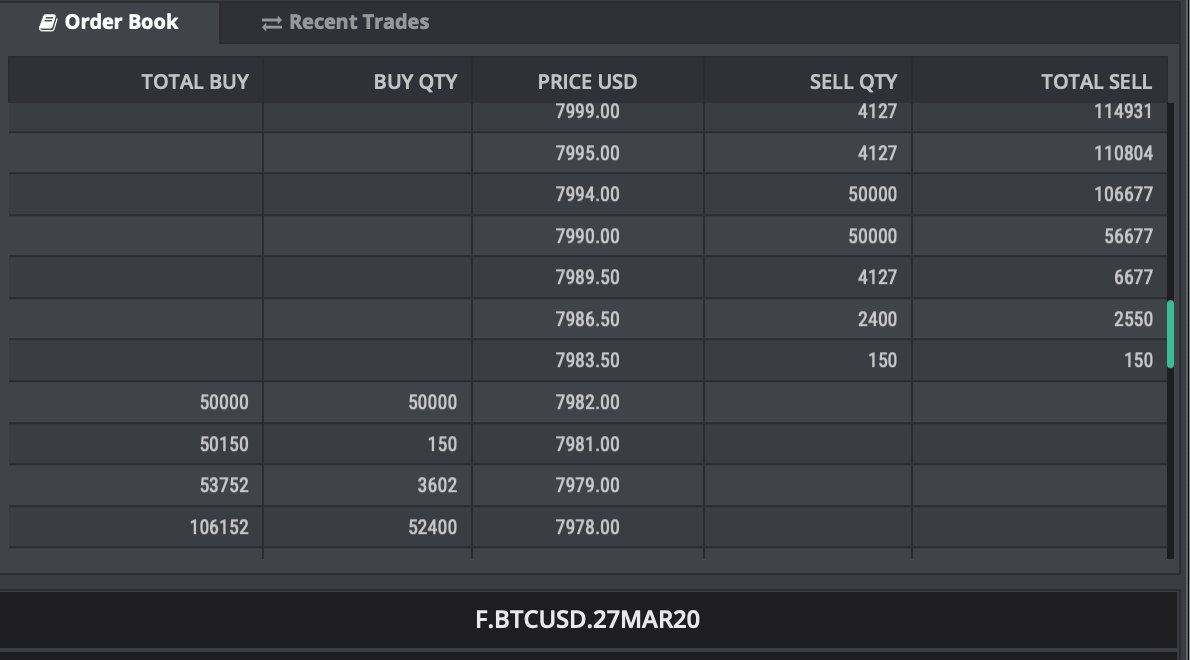Click sell quantity 2400 at 7986.50
Screen dimensions: 1190x660
pyautogui.click(x=877, y=319)
